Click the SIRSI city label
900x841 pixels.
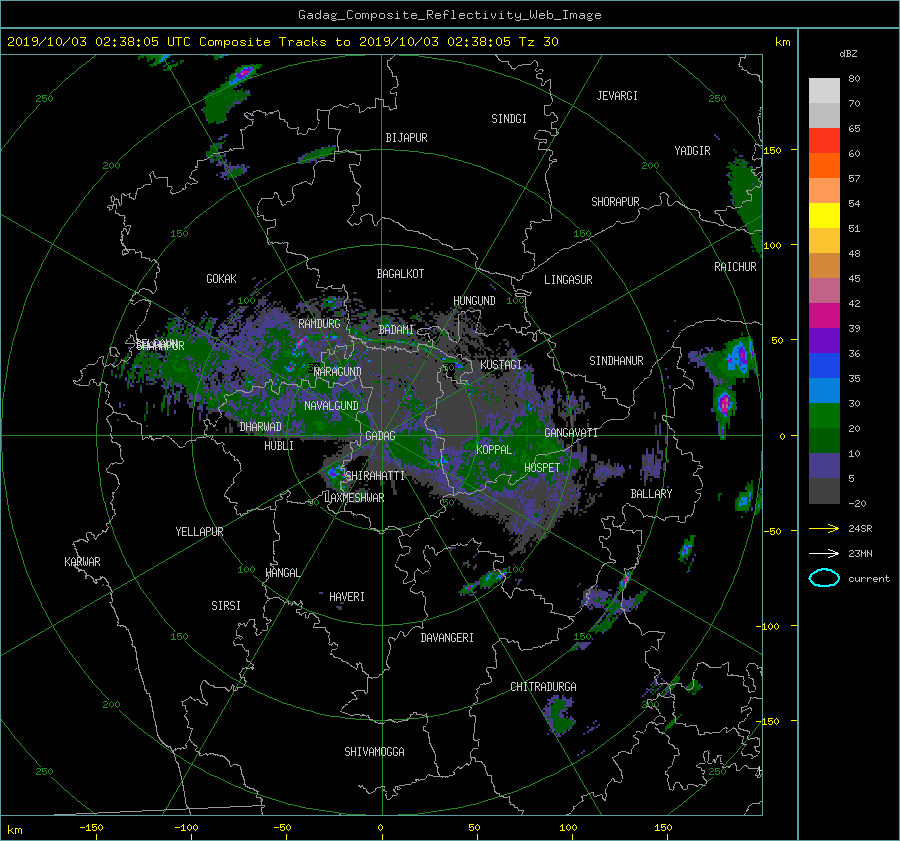[226, 606]
